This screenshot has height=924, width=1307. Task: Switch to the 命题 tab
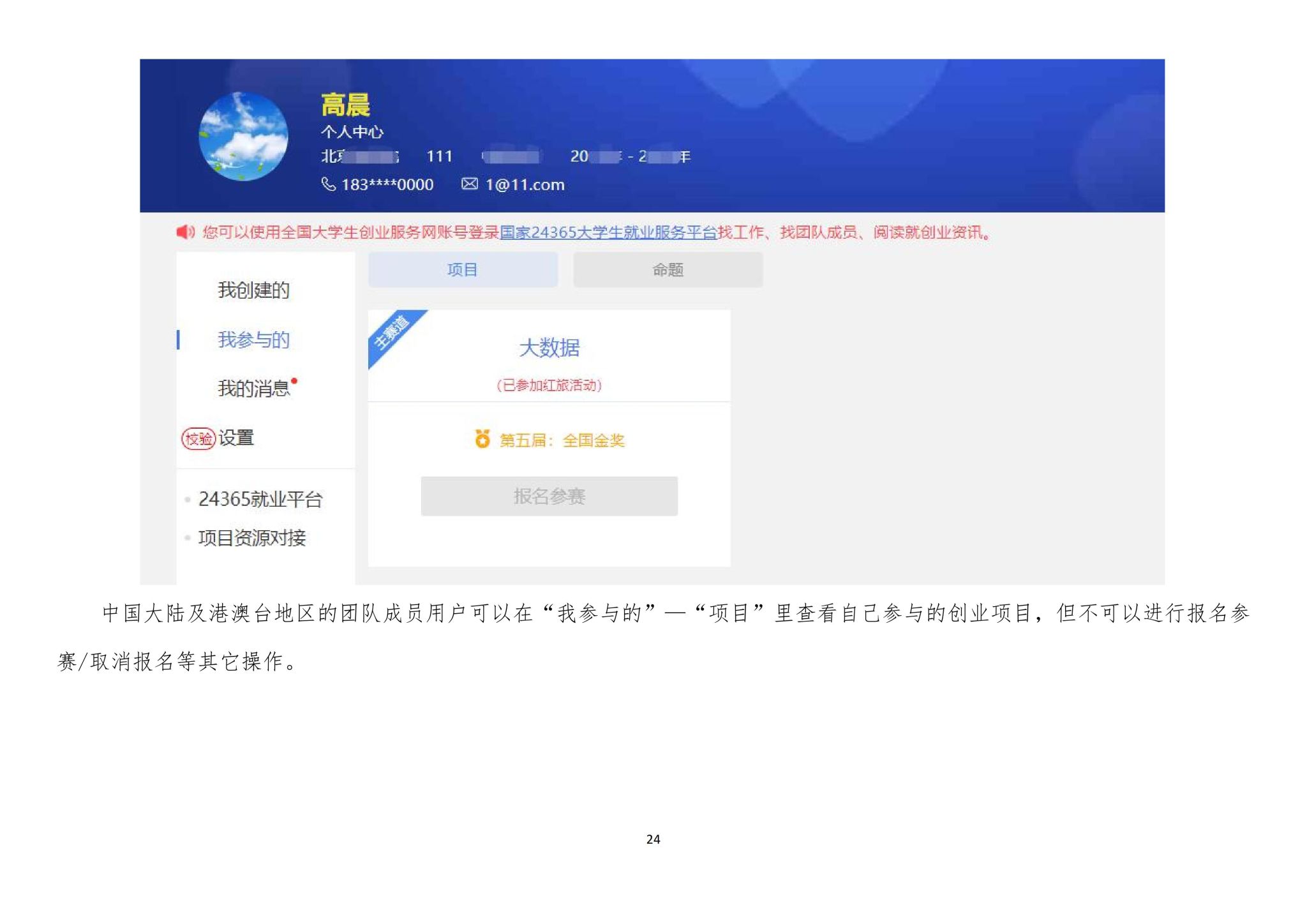point(668,269)
